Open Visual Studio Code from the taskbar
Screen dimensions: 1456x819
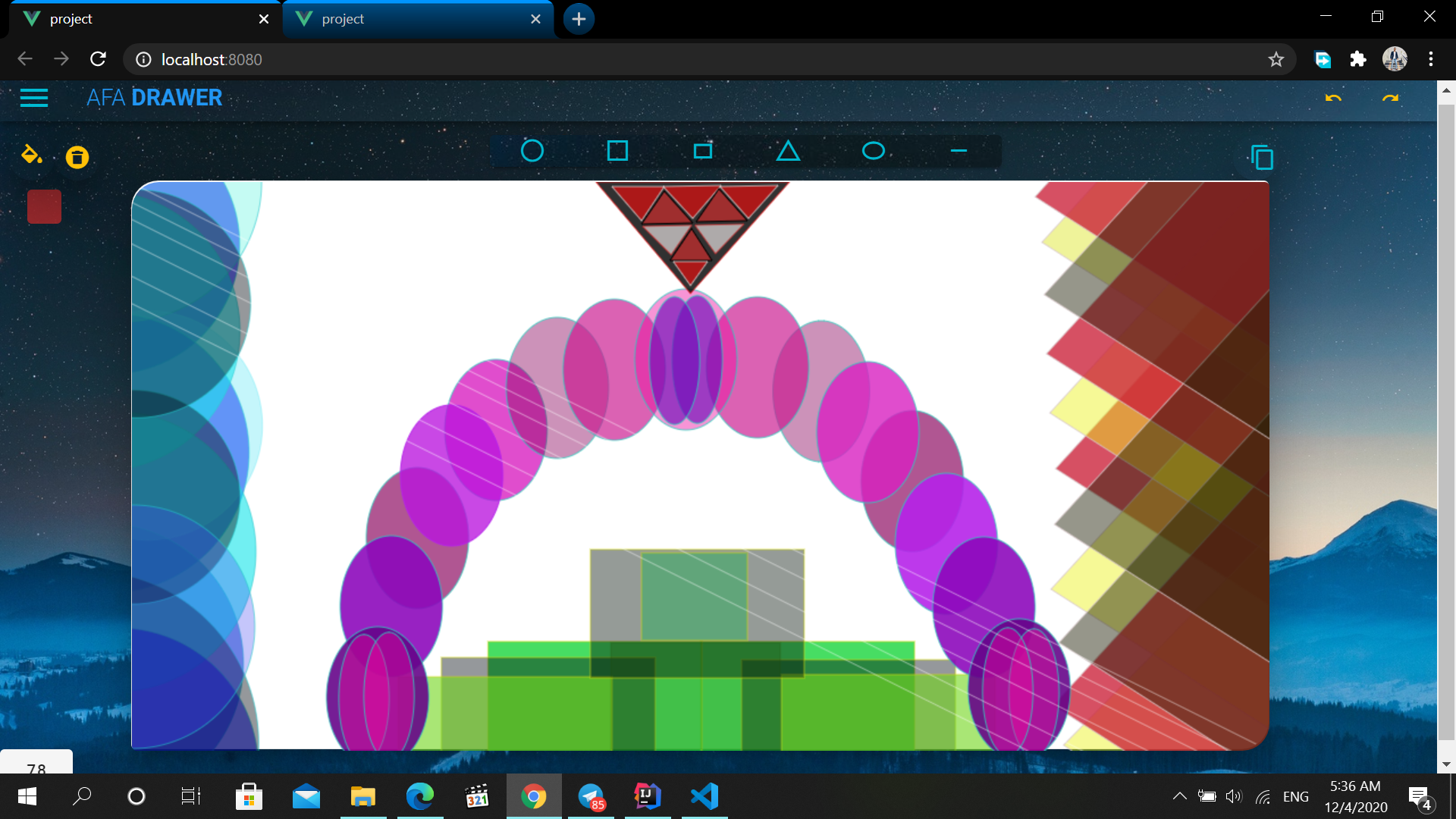(x=704, y=796)
